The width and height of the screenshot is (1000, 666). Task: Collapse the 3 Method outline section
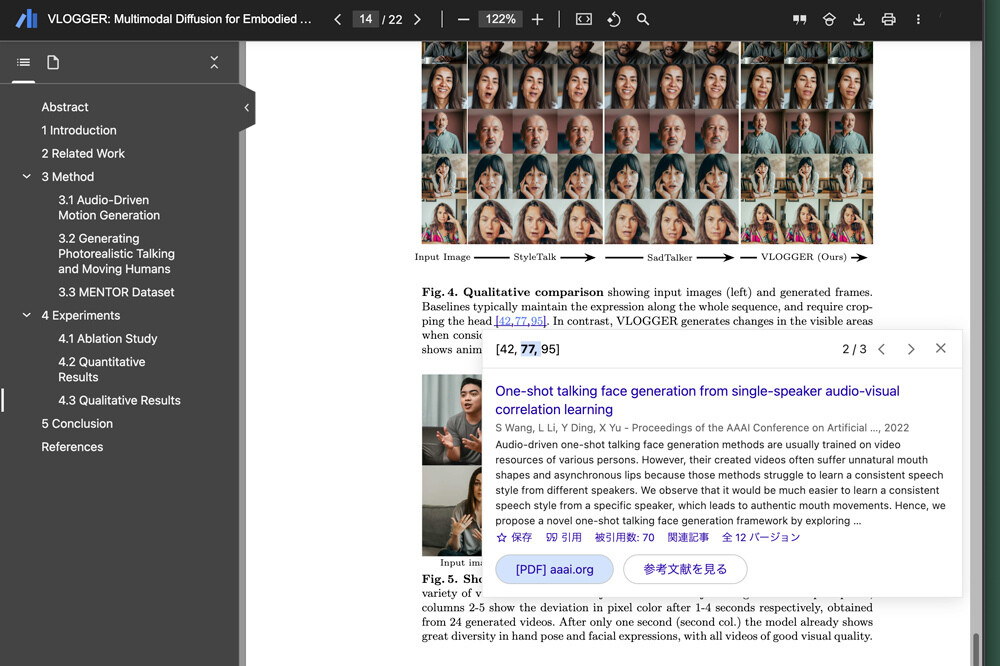(x=27, y=177)
